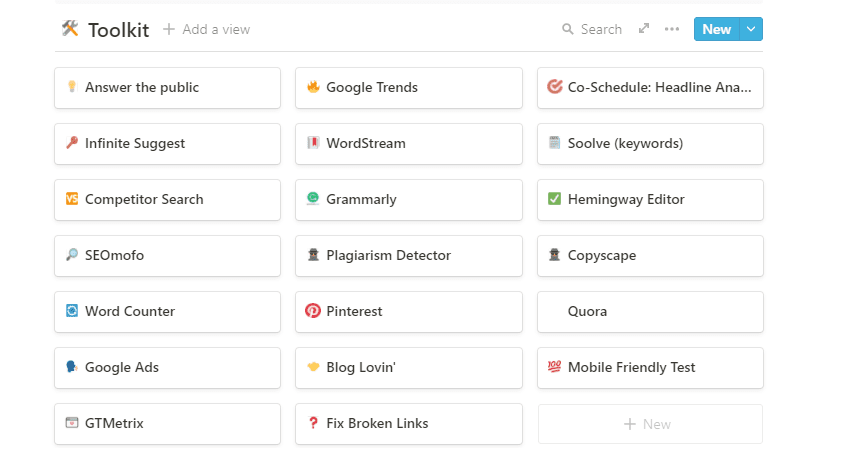Open the Soolve (keywords) card
Screen dimensions: 853x469
[650, 143]
